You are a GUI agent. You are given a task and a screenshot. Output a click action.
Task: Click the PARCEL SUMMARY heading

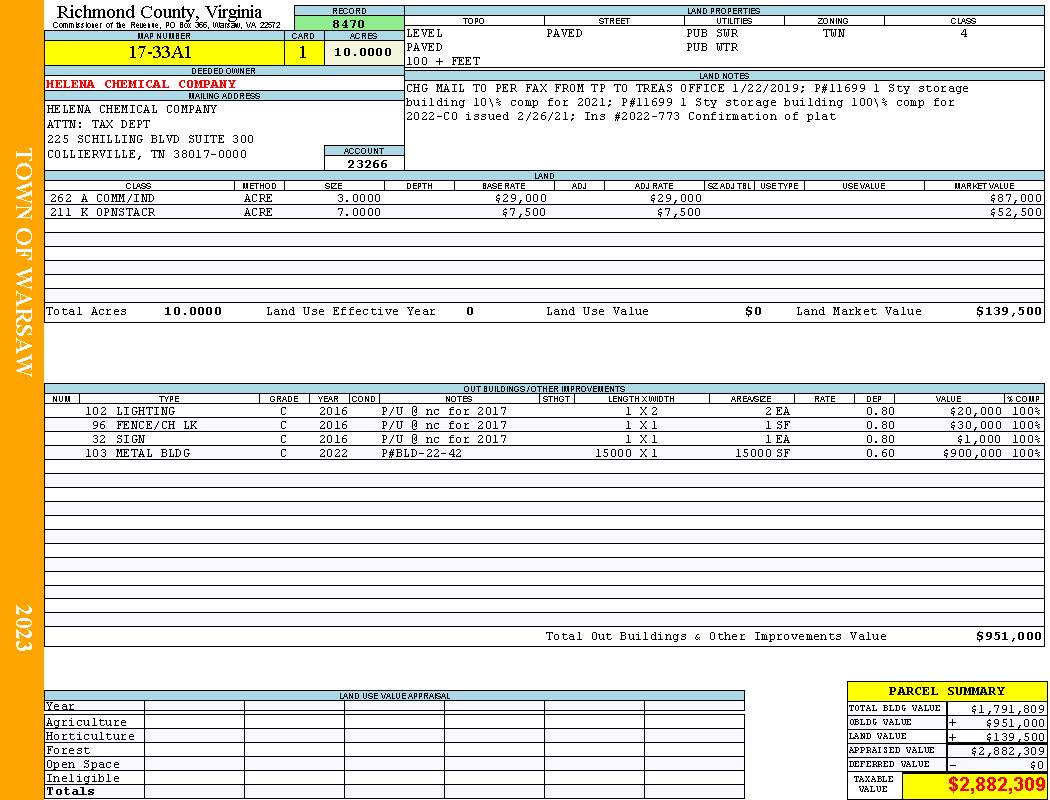(x=946, y=691)
